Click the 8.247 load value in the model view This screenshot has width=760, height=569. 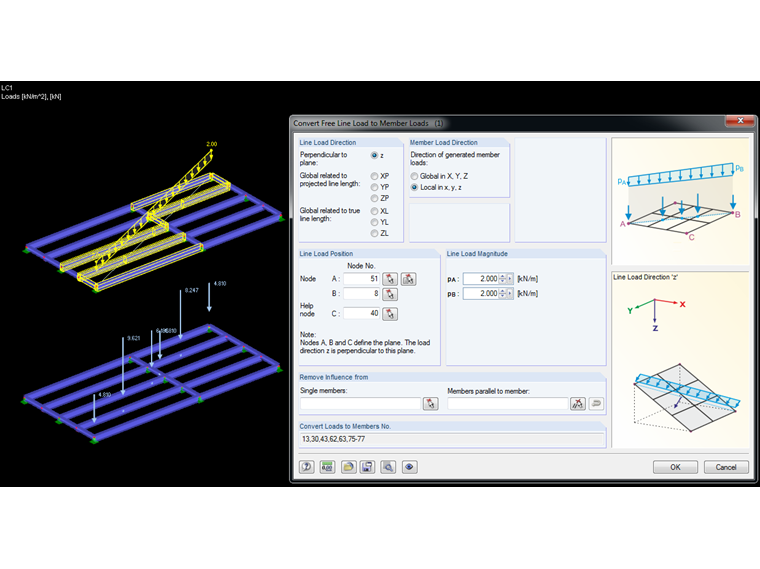191,290
